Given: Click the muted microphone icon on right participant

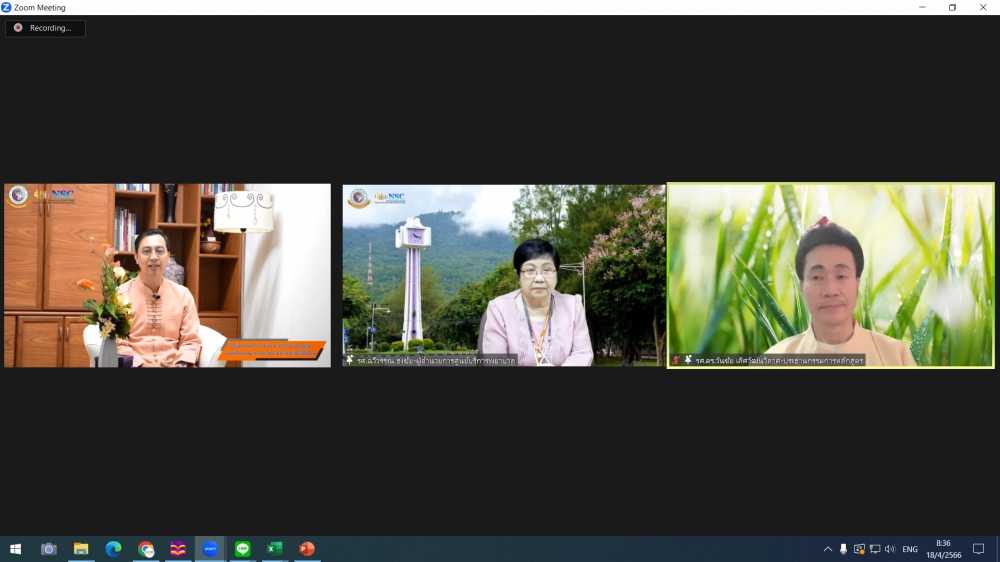Looking at the screenshot, I should point(676,360).
